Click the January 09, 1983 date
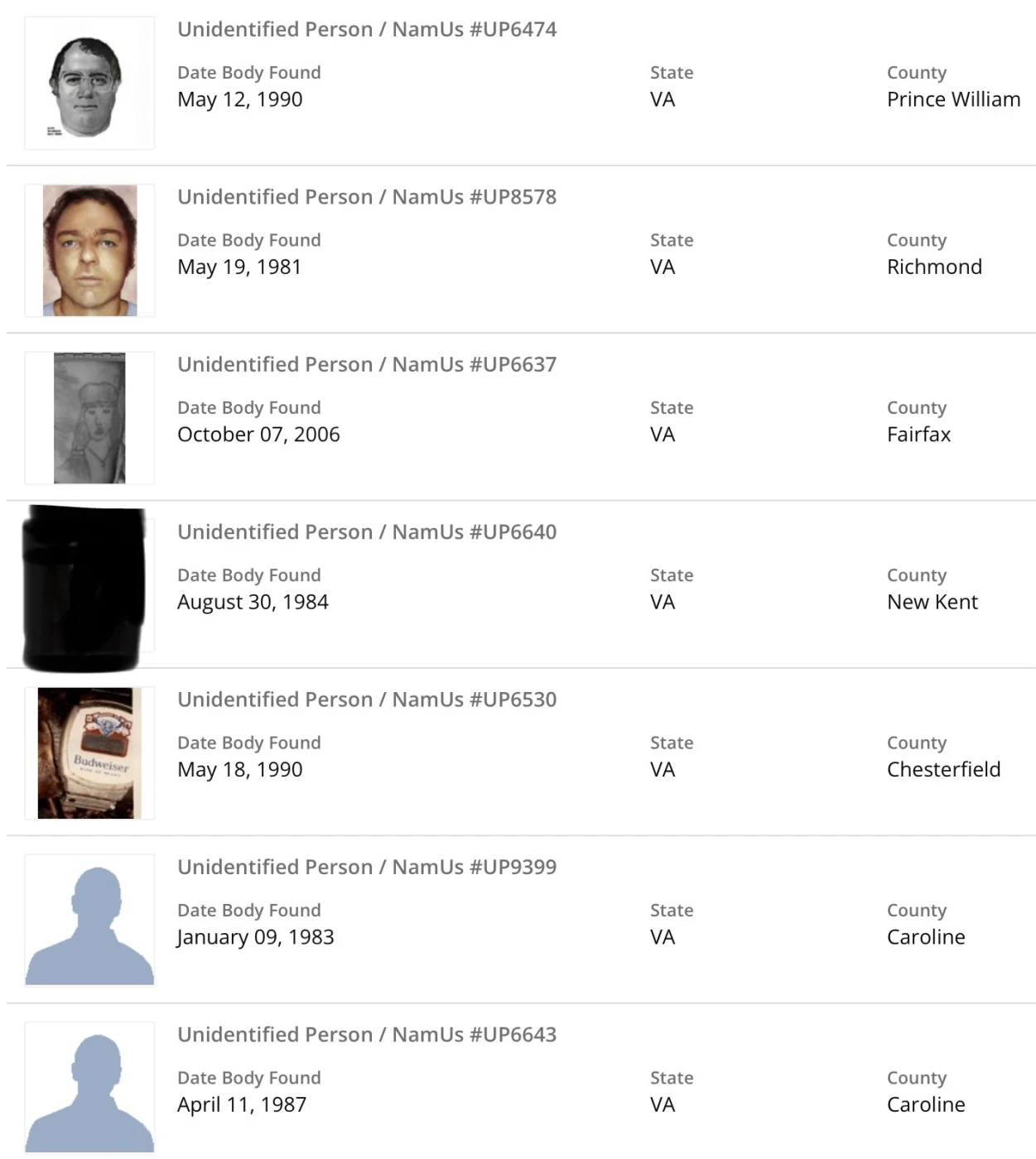Image resolution: width=1036 pixels, height=1159 pixels. tap(255, 937)
